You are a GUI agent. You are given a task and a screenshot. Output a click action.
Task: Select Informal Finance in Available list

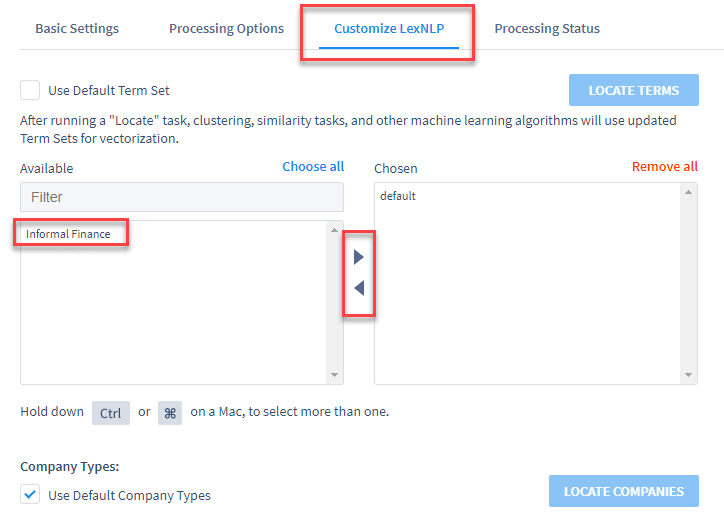coord(68,234)
